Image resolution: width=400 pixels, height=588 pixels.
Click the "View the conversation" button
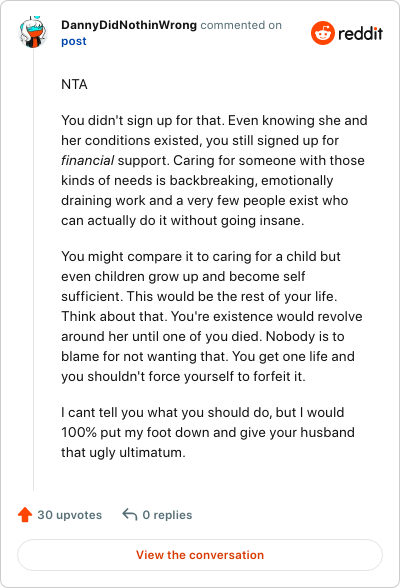click(200, 555)
